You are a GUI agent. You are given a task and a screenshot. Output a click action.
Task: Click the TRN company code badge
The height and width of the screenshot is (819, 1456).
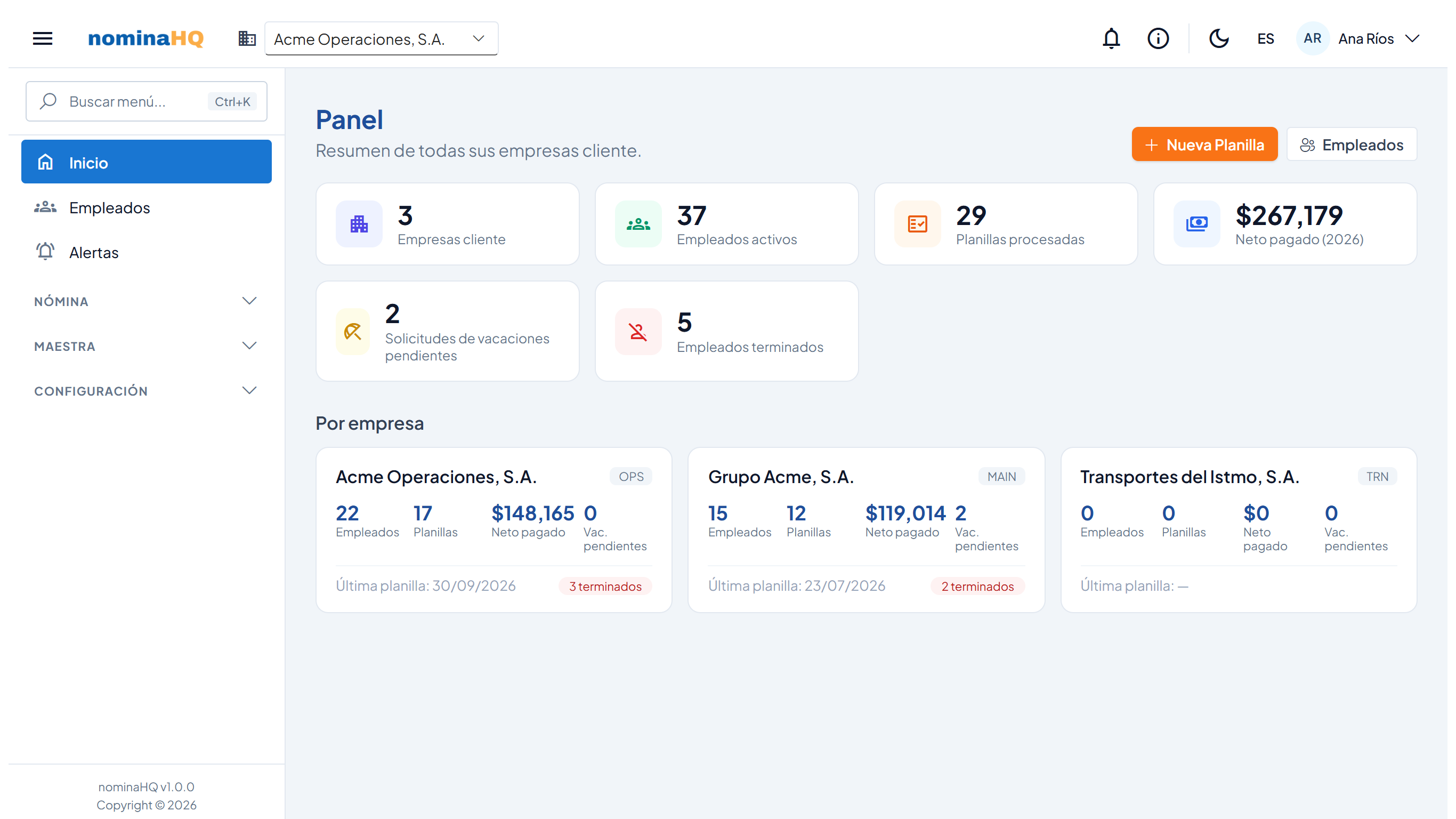click(x=1377, y=477)
